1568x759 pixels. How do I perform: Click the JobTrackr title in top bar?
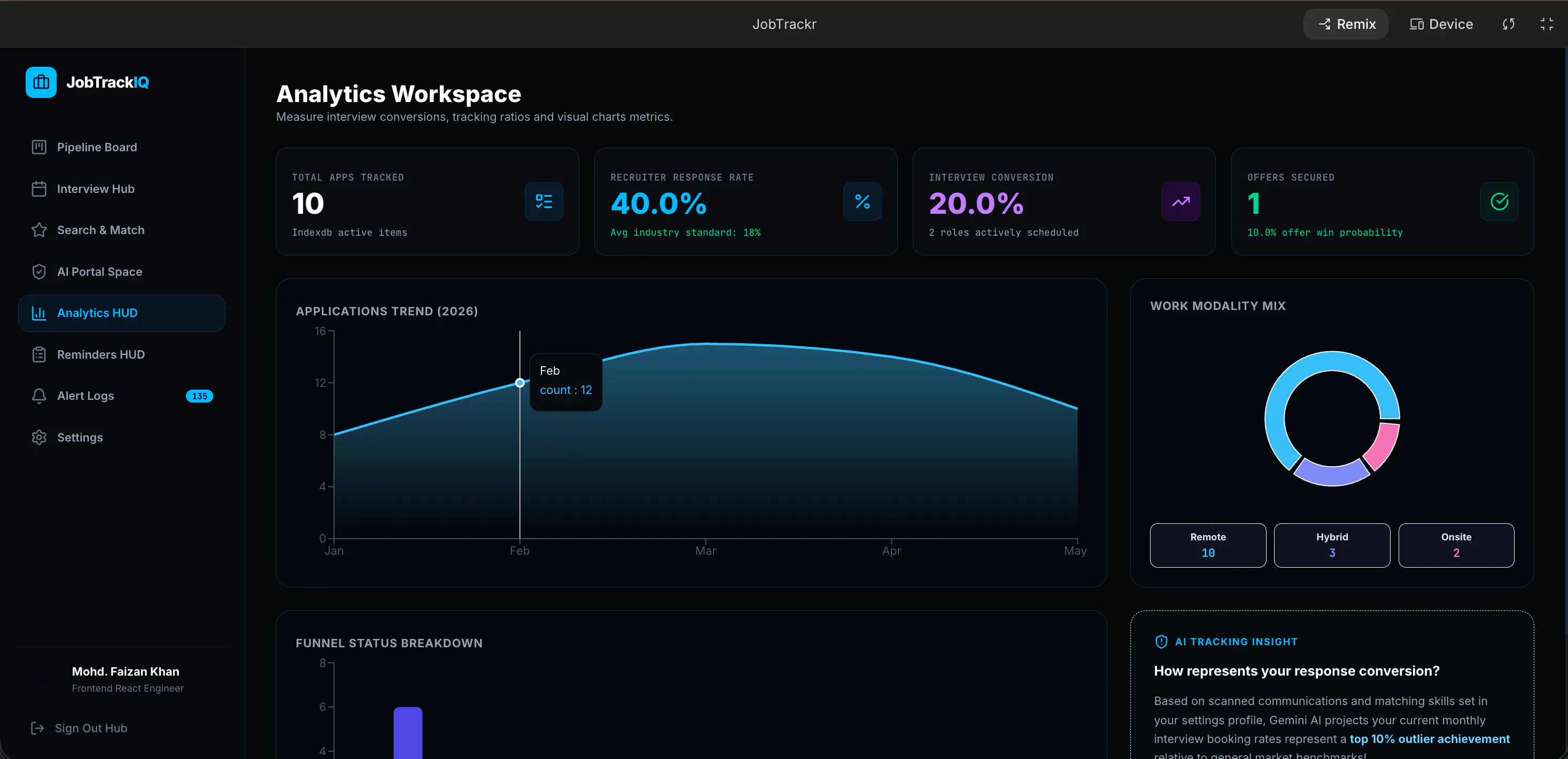[784, 24]
